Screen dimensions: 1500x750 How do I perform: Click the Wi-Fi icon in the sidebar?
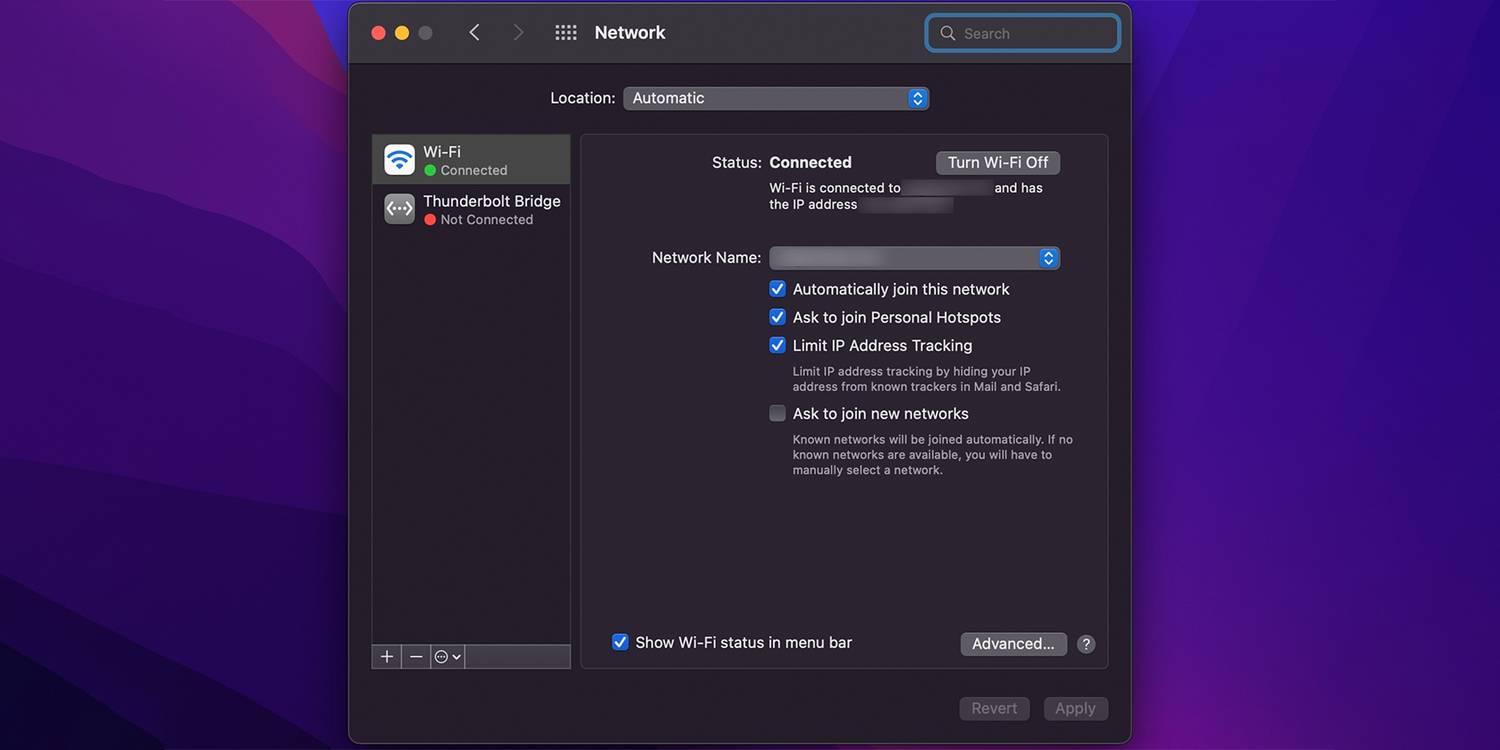(x=400, y=160)
